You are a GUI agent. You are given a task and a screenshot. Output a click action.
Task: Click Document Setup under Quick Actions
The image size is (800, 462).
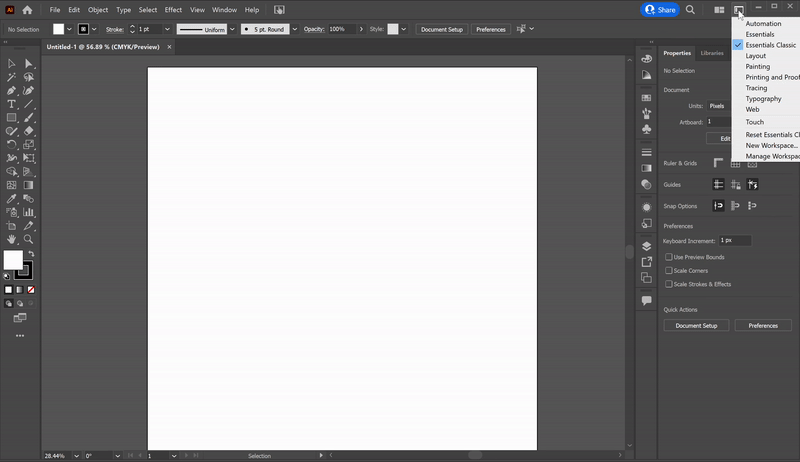[696, 326]
